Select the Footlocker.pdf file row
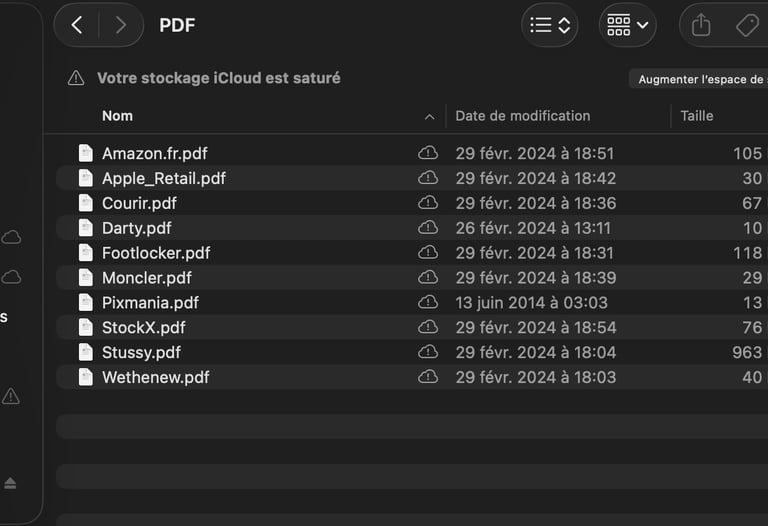Viewport: 768px width, 526px height. click(156, 253)
